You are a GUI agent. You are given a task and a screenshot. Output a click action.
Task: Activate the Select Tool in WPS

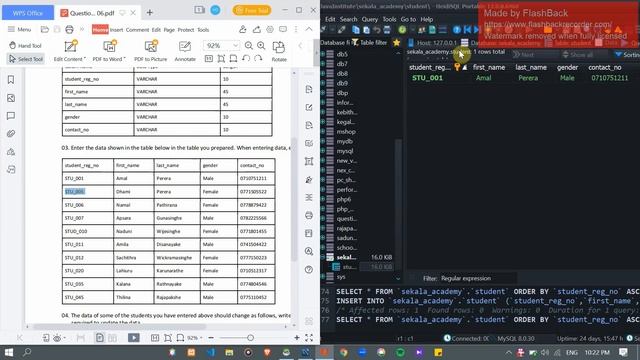(25, 59)
